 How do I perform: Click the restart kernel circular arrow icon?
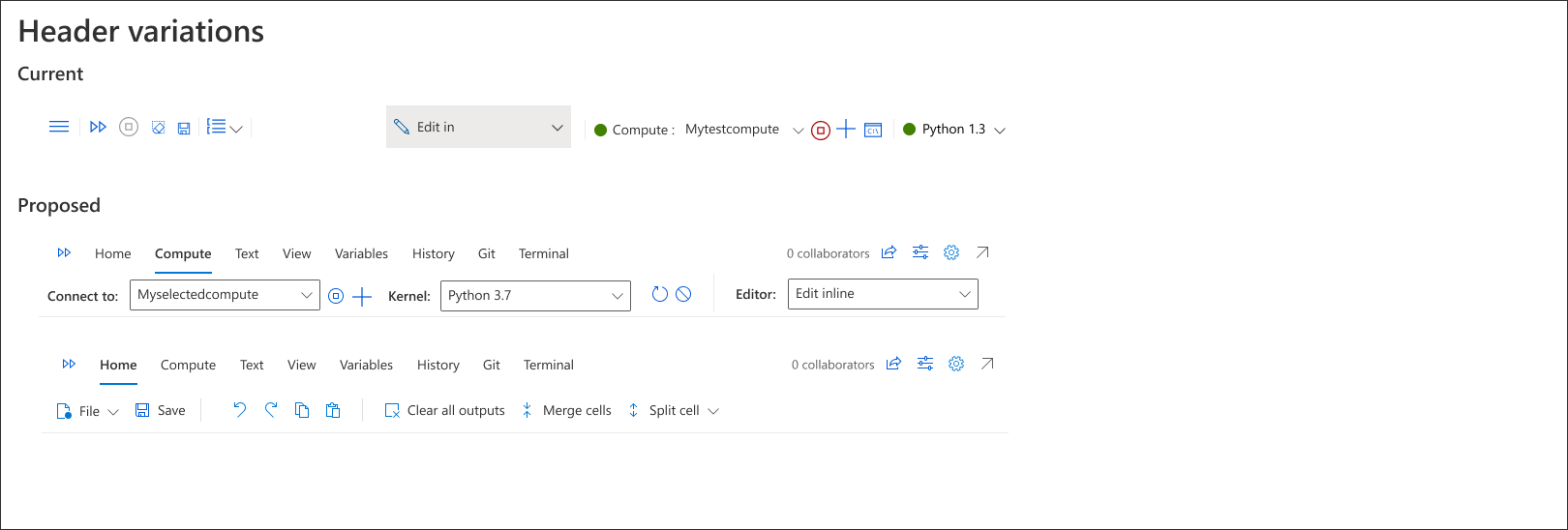pyautogui.click(x=660, y=294)
